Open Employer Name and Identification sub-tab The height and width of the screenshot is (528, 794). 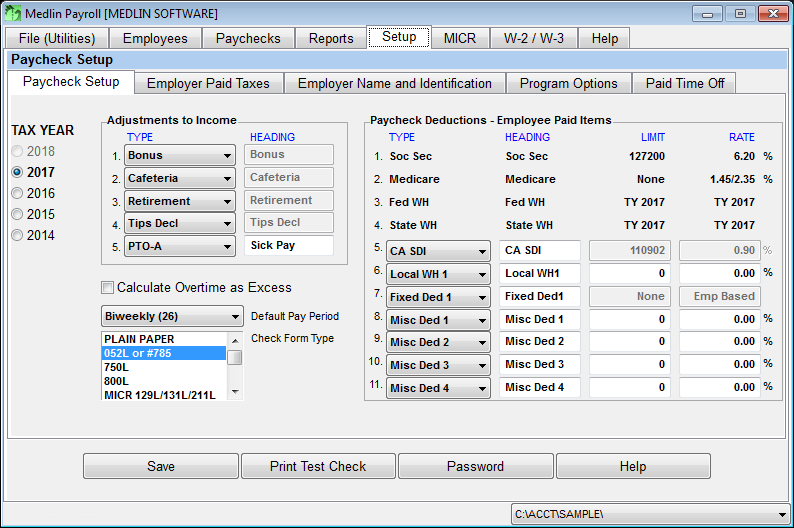(395, 84)
